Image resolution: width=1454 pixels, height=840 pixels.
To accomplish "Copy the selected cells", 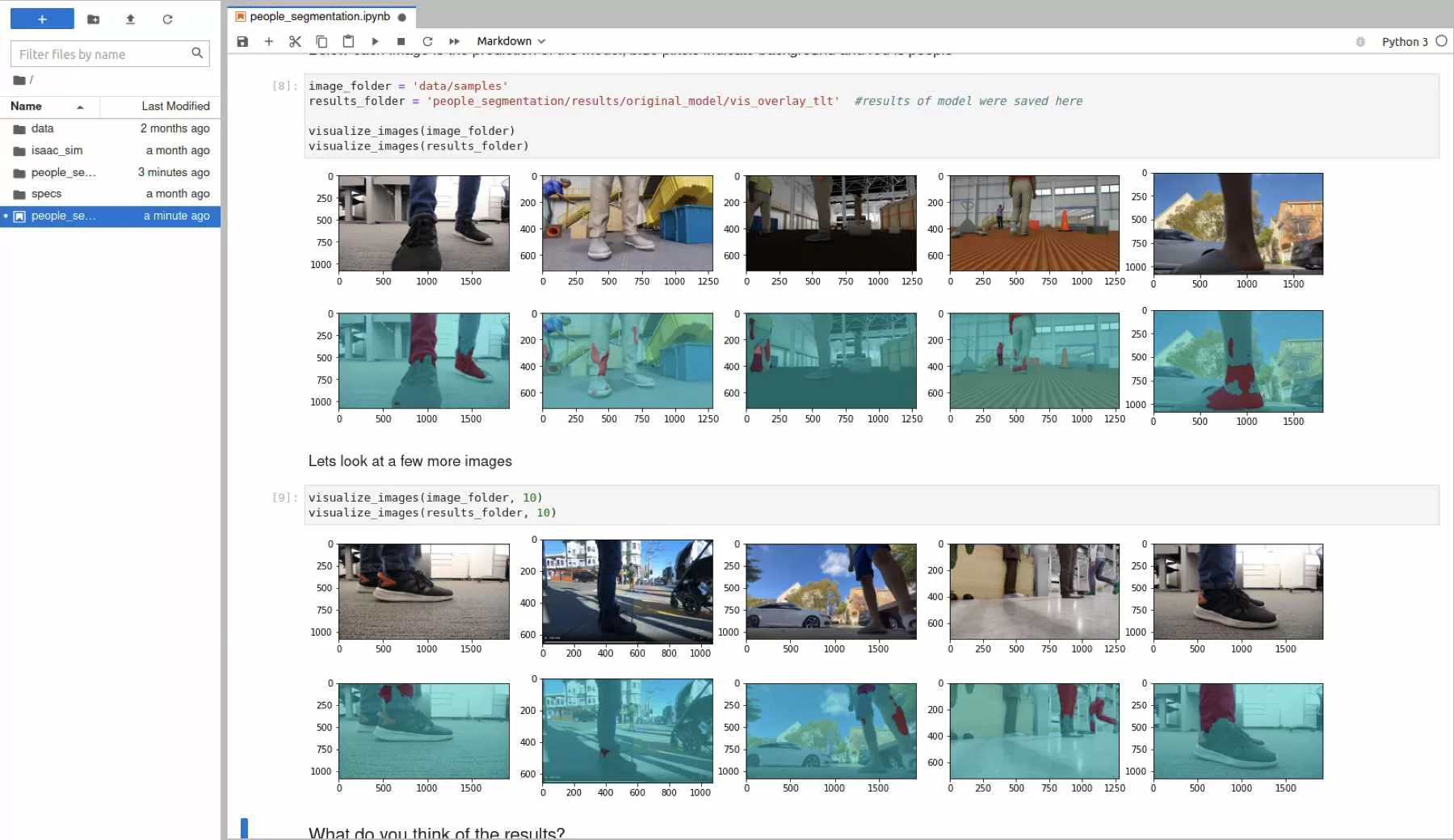I will click(x=321, y=41).
